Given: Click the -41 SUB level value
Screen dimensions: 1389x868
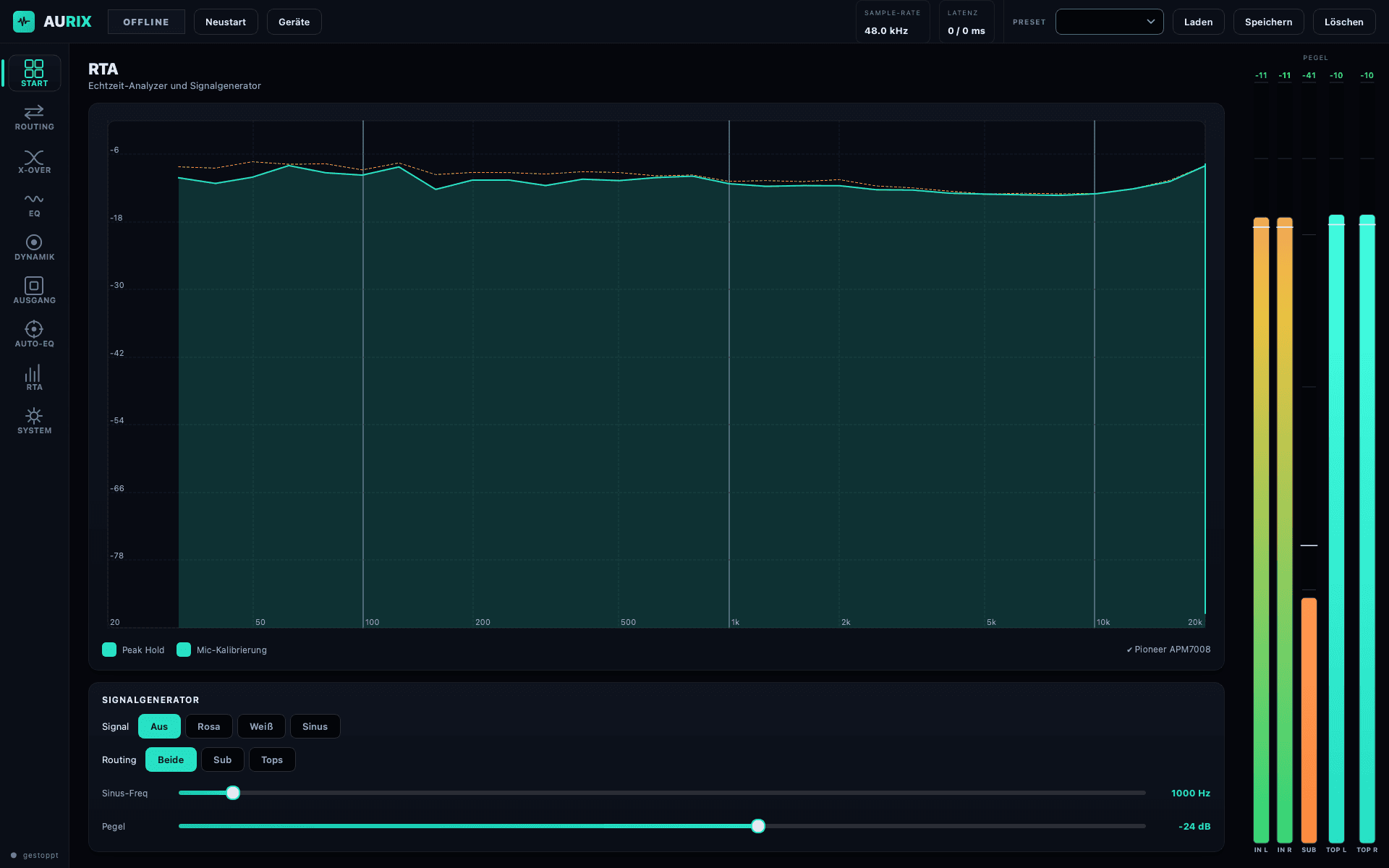Looking at the screenshot, I should [1309, 75].
